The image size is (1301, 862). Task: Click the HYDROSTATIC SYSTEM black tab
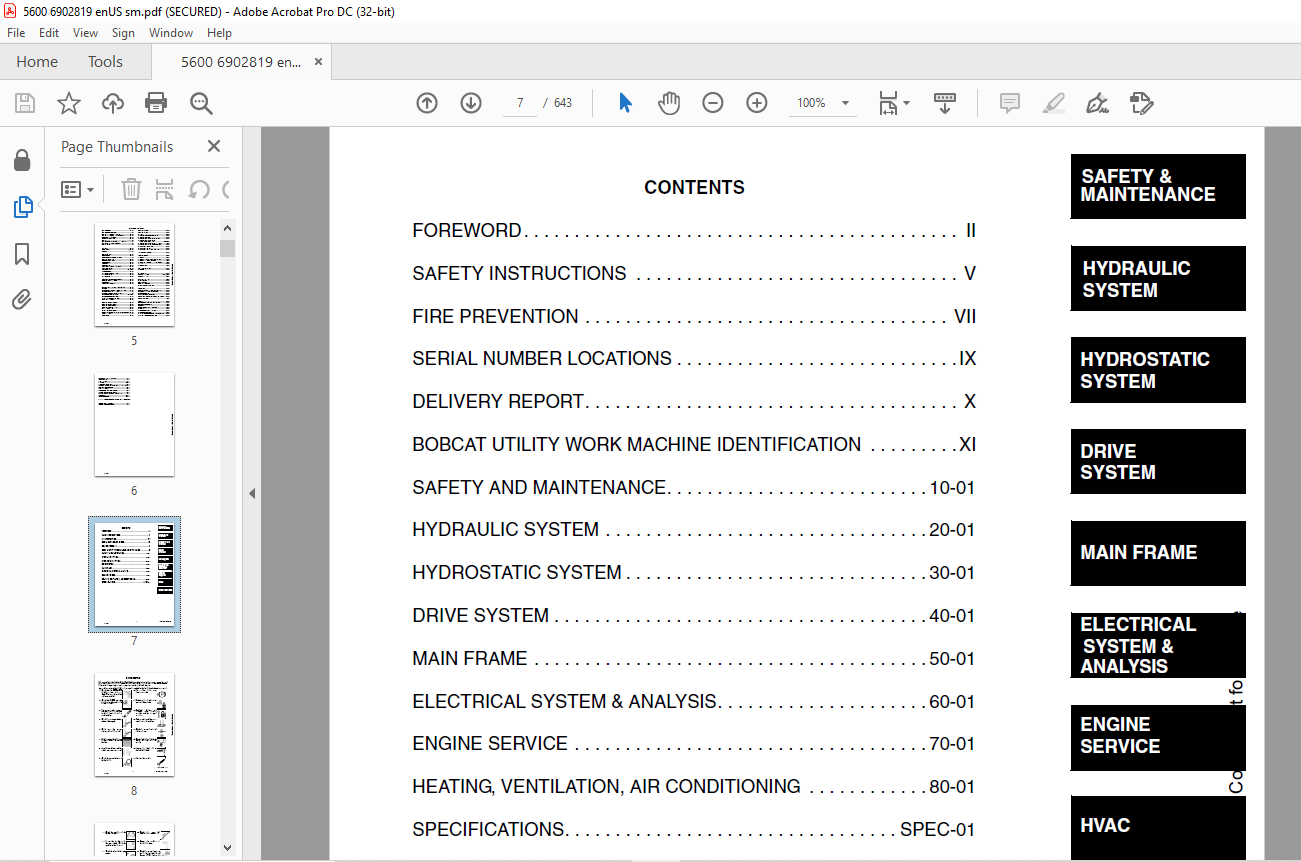pos(1158,370)
